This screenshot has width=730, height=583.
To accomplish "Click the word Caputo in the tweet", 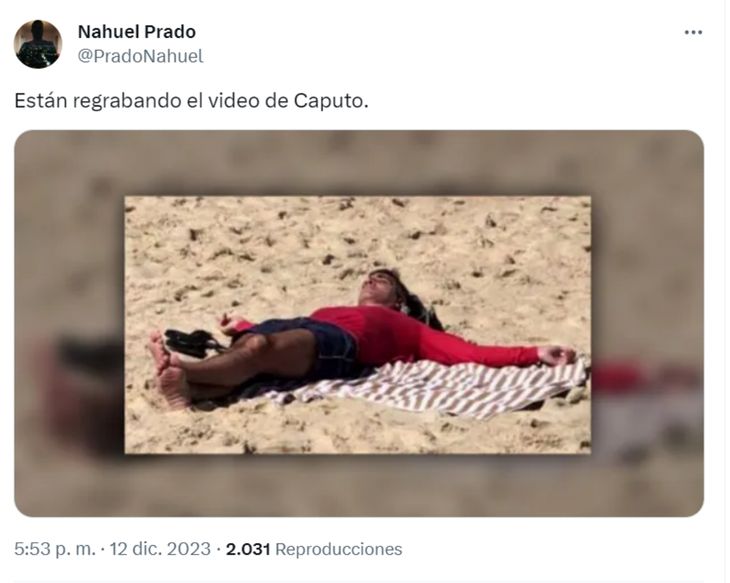I will click(331, 101).
